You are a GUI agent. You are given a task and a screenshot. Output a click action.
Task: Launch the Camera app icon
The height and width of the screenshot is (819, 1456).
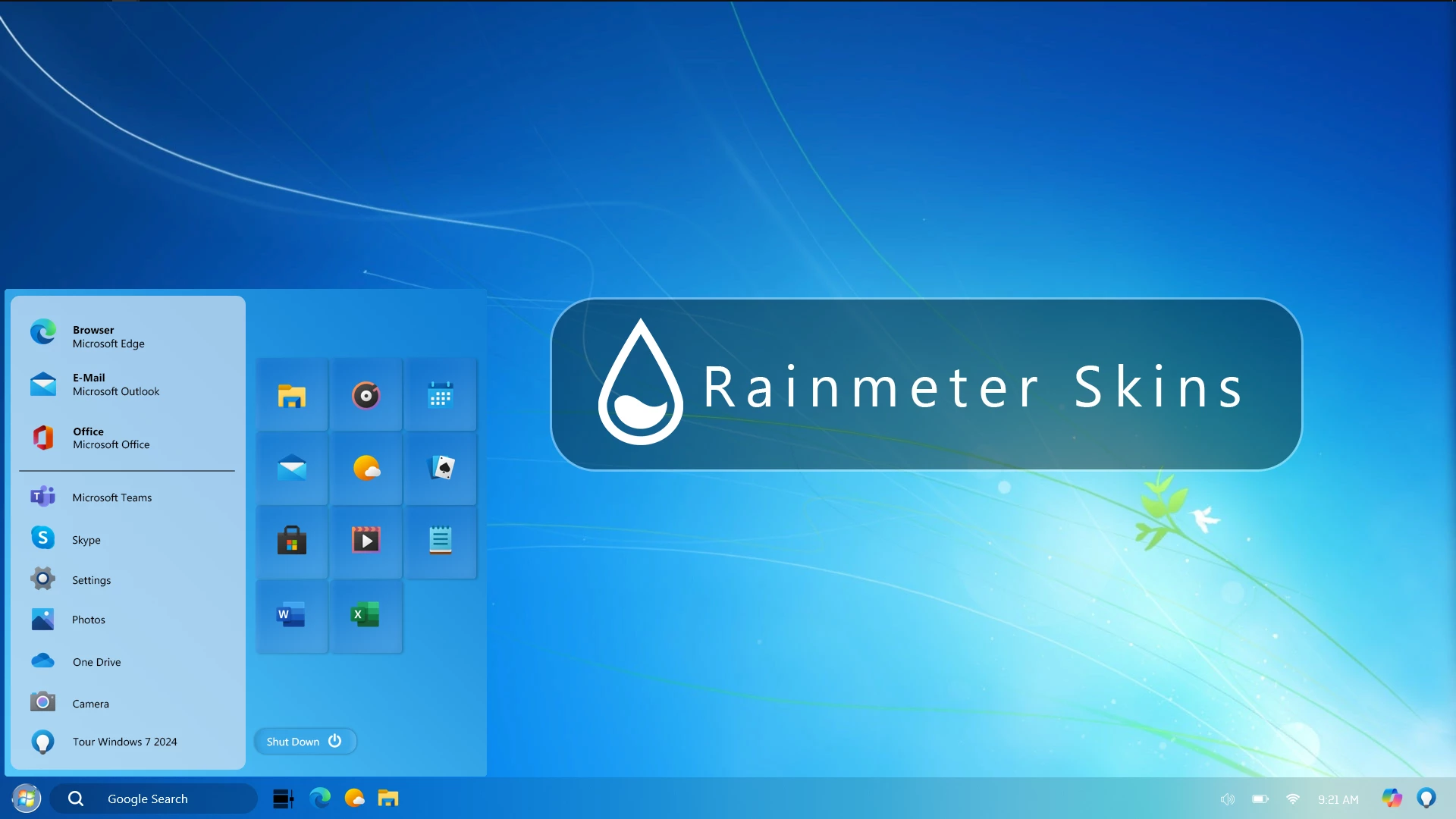click(x=43, y=703)
